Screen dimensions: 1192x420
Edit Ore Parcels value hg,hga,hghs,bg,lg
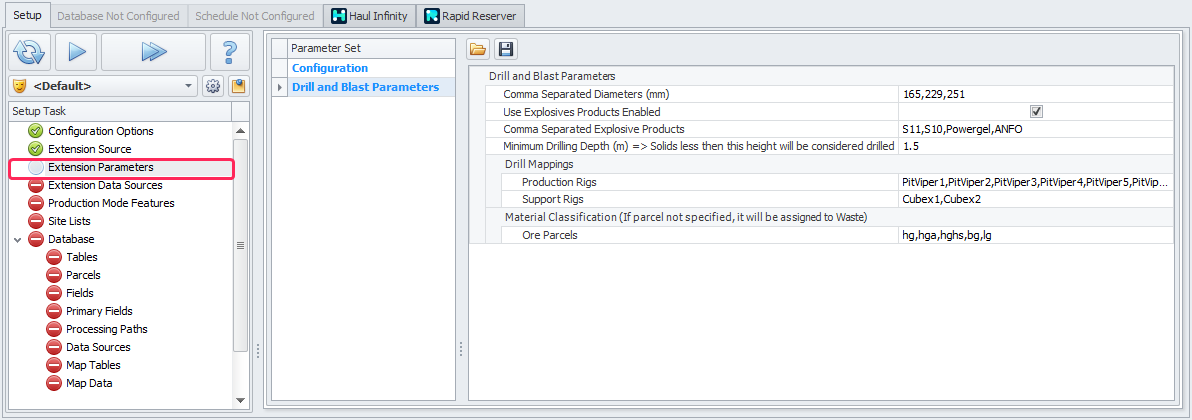click(1035, 235)
